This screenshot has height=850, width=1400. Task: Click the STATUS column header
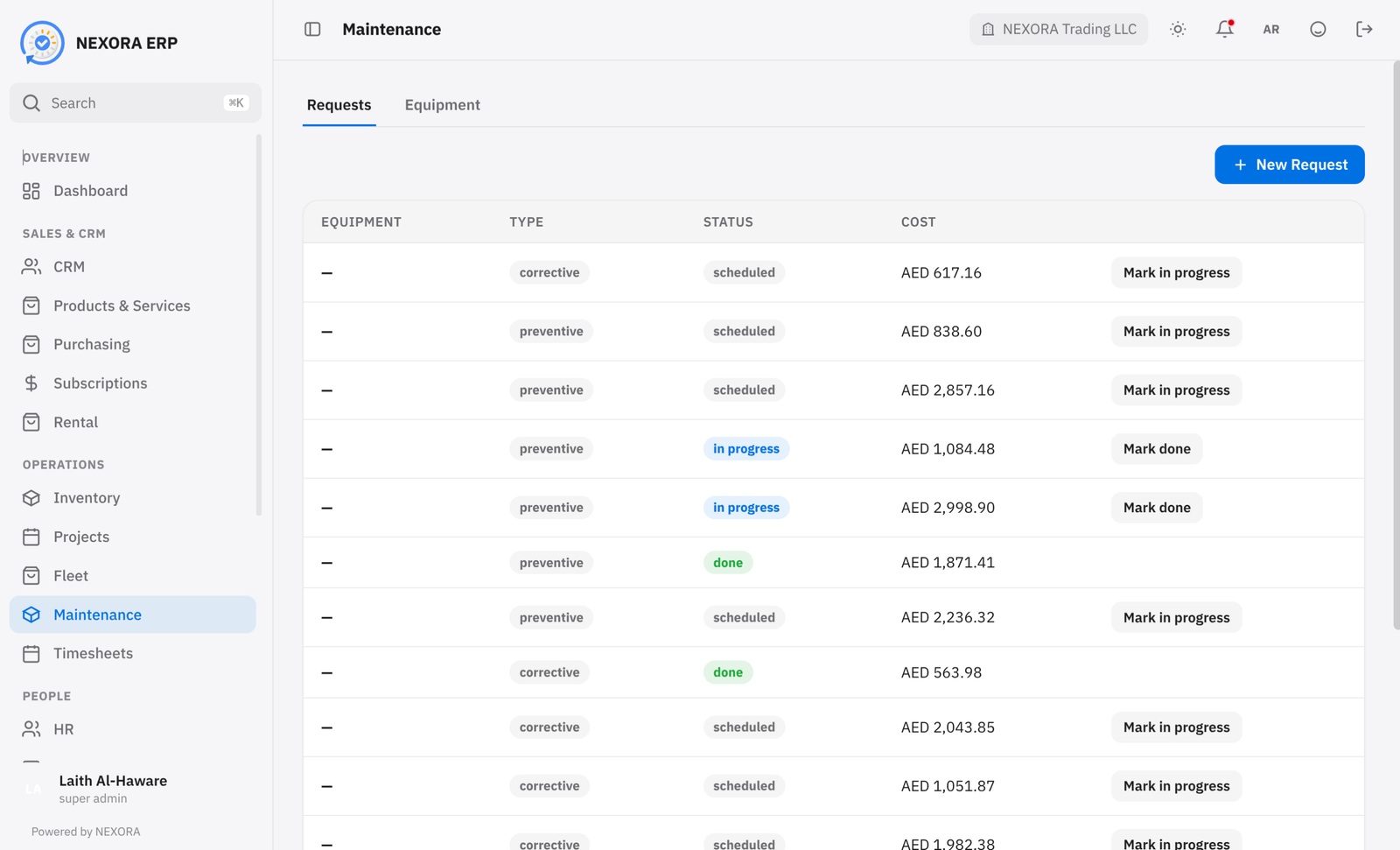[728, 222]
